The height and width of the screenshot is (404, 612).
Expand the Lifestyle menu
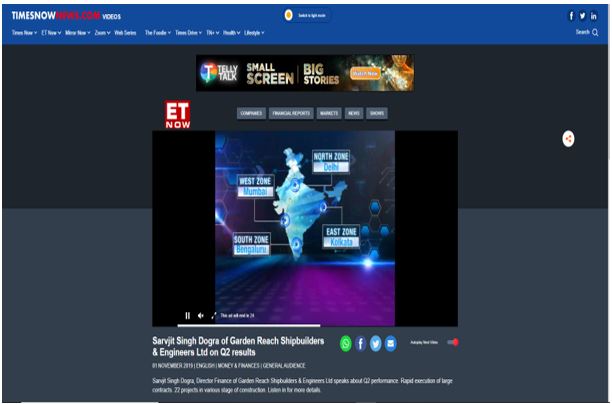(x=254, y=33)
